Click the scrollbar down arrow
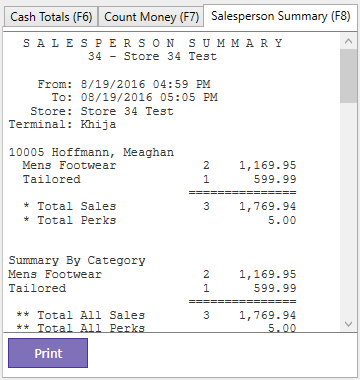The height and width of the screenshot is (380, 360). click(x=349, y=324)
